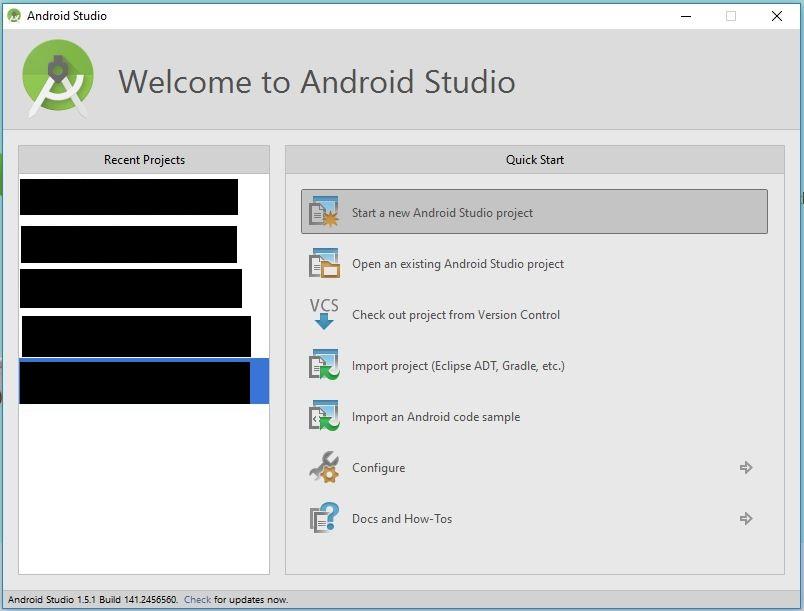Expand the Configure submenu arrow
The width and height of the screenshot is (804, 611).
coord(745,468)
